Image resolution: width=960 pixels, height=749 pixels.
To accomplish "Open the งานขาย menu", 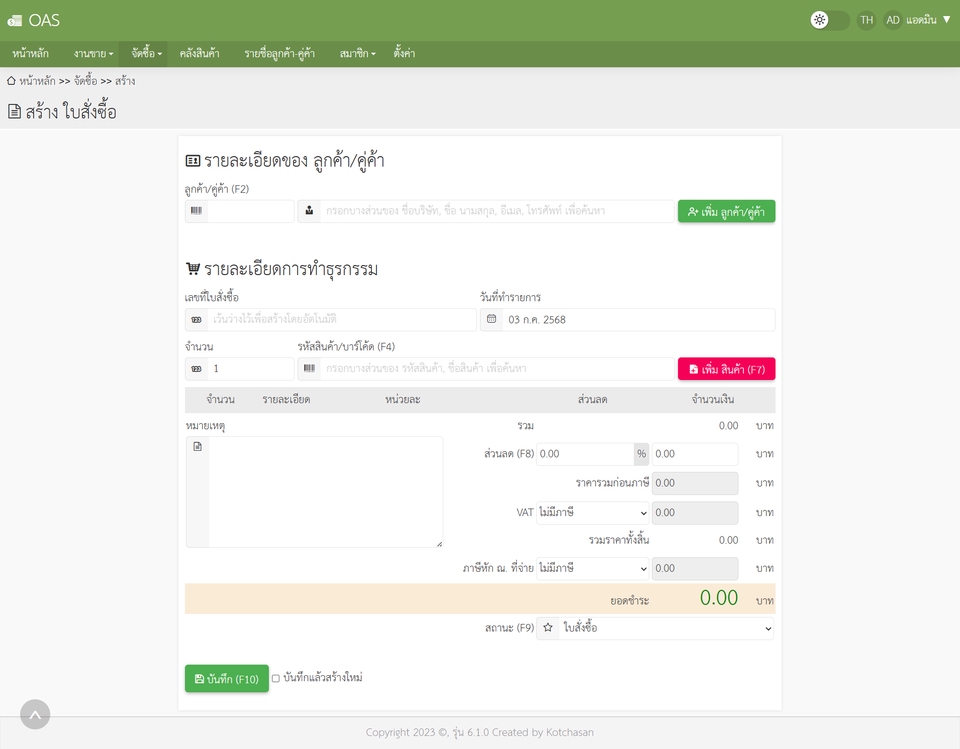I will tap(90, 53).
